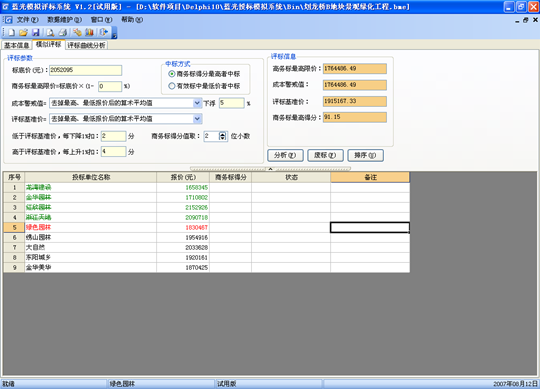Click the 商务标得分 column header
Image resolution: width=540 pixels, height=389 pixels.
[230, 177]
